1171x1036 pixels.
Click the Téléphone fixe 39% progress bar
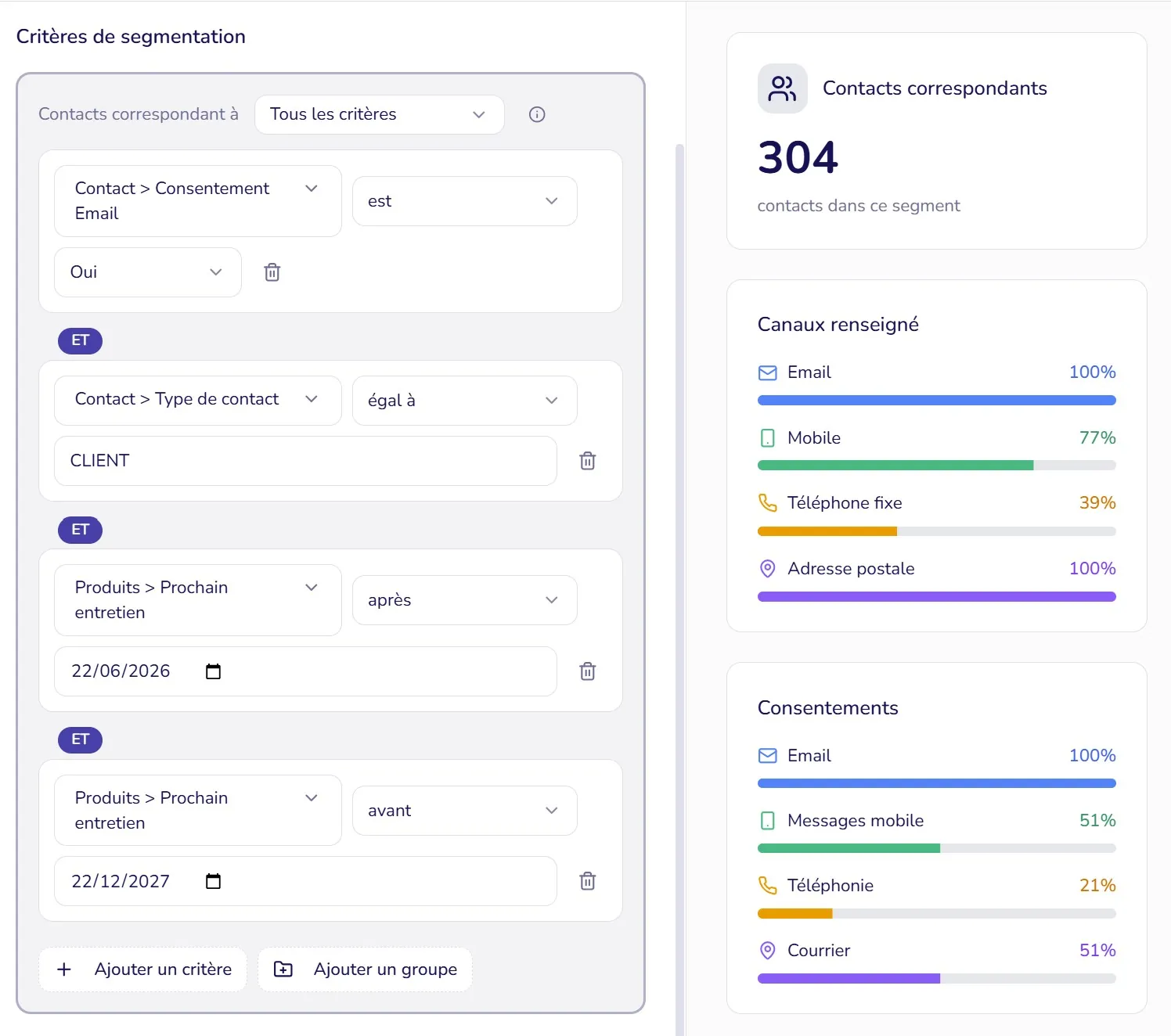click(937, 531)
